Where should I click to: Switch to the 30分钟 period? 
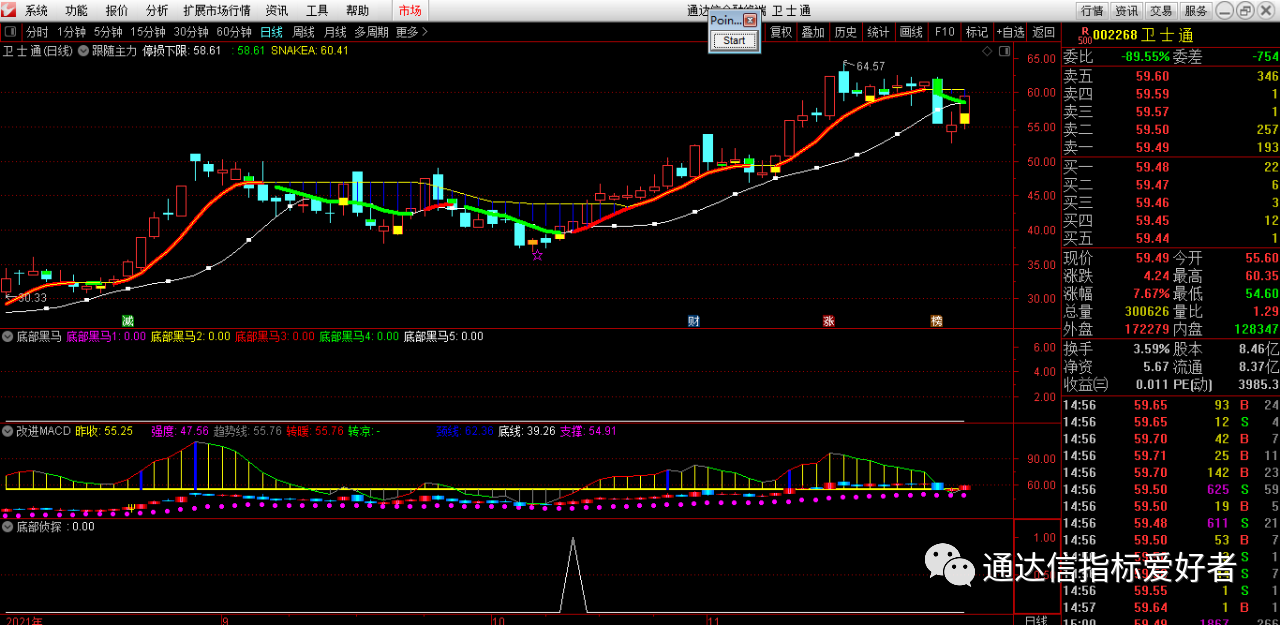click(x=191, y=32)
